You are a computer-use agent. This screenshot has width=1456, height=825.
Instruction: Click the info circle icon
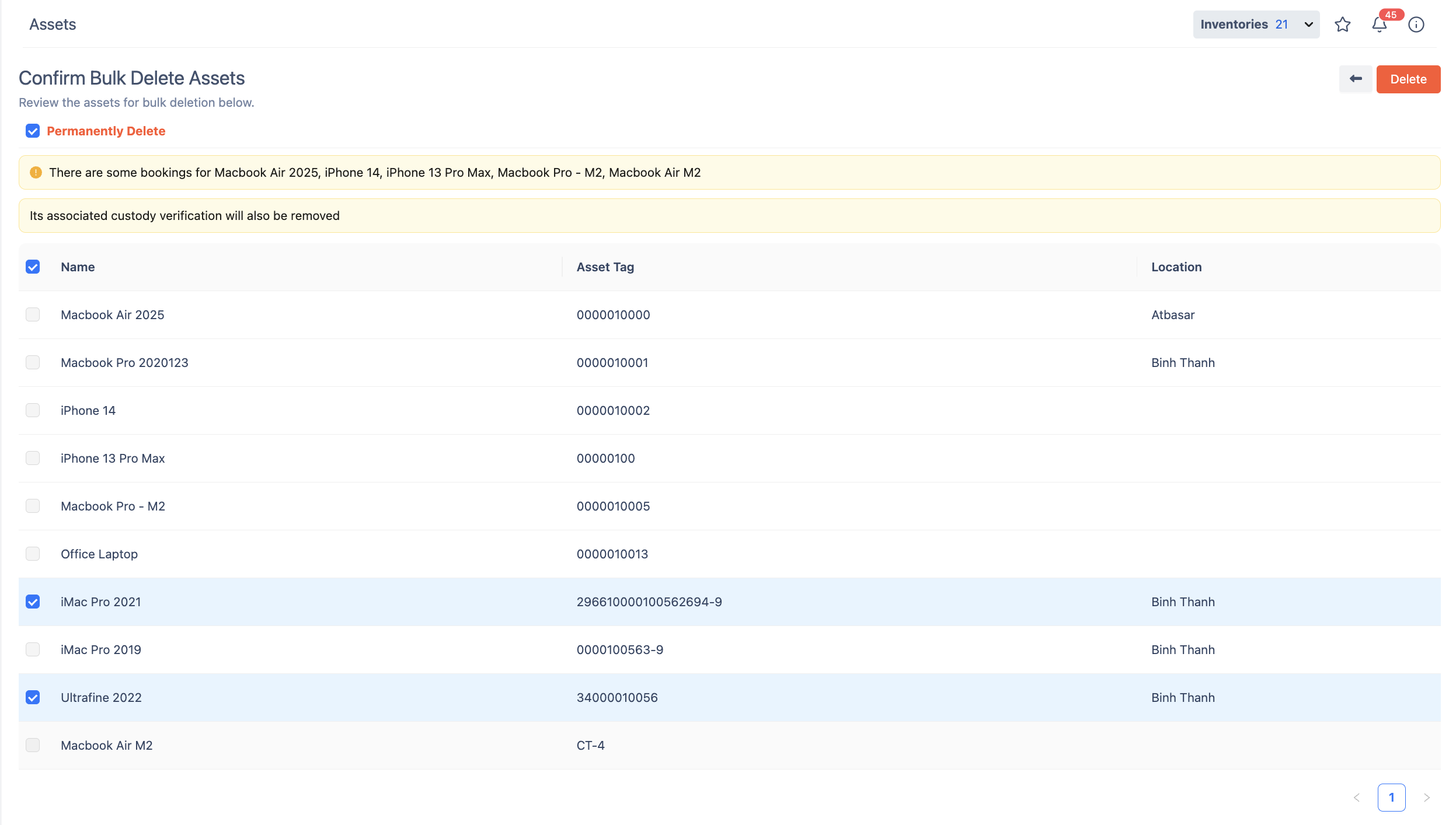(x=1416, y=25)
